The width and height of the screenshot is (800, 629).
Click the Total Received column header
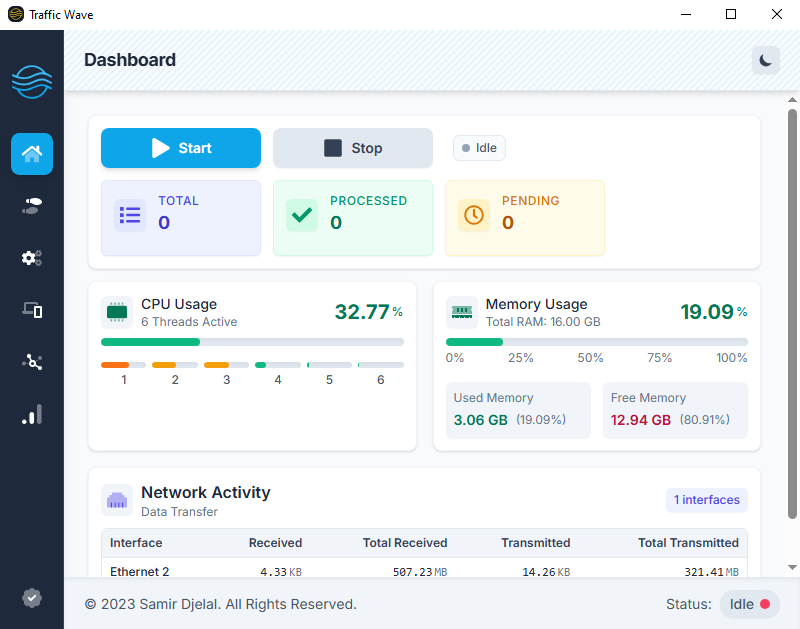[405, 543]
